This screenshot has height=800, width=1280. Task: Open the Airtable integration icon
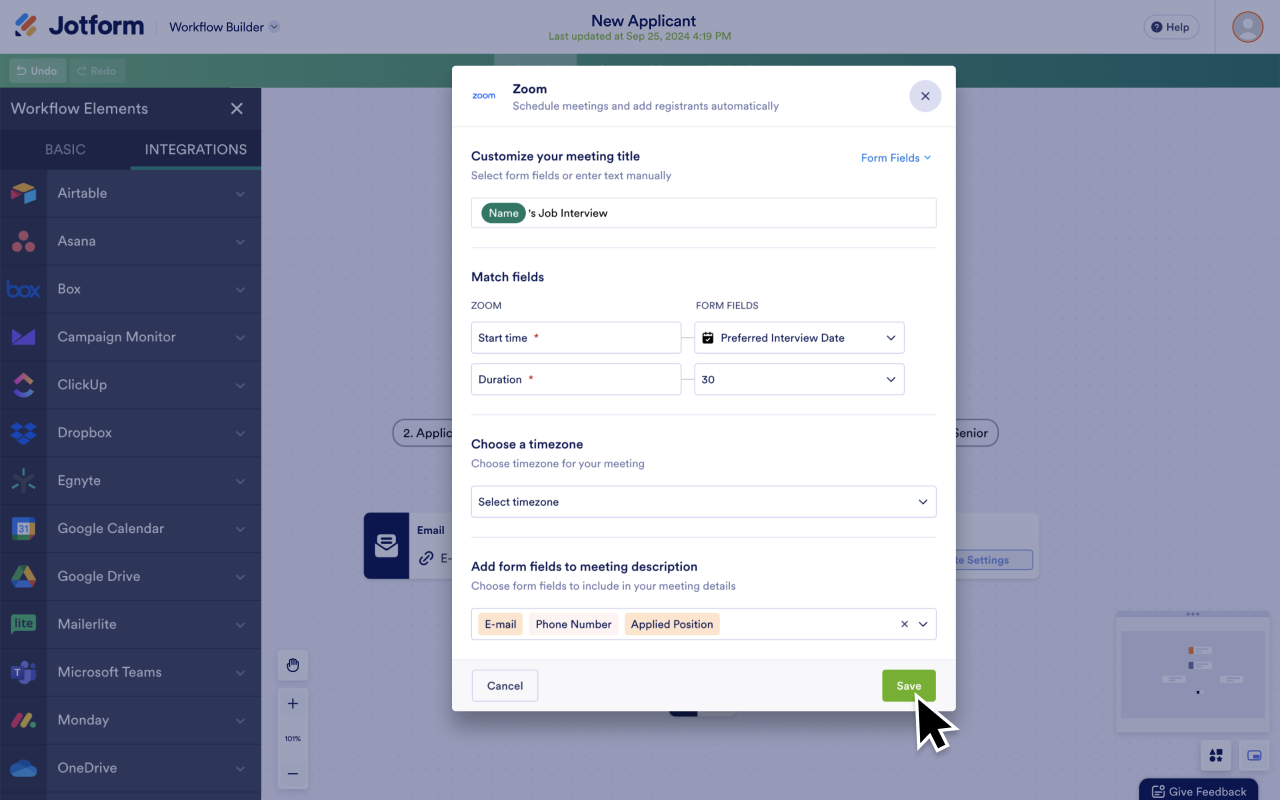pos(23,193)
